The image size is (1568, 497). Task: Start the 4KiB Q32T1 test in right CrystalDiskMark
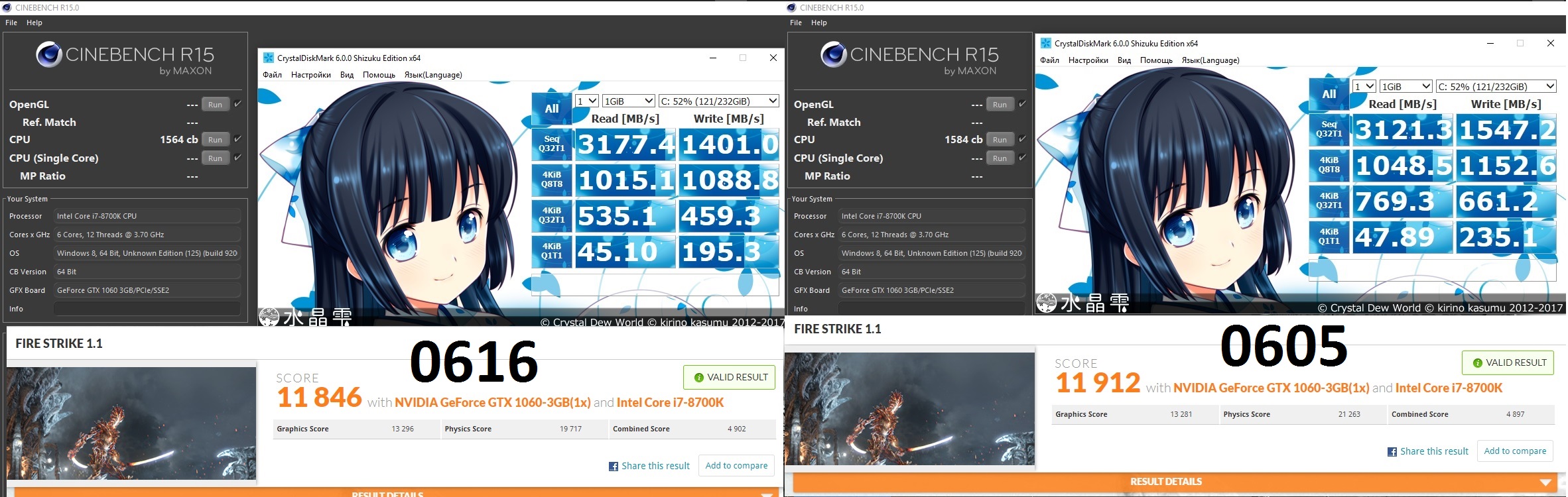(x=1329, y=201)
